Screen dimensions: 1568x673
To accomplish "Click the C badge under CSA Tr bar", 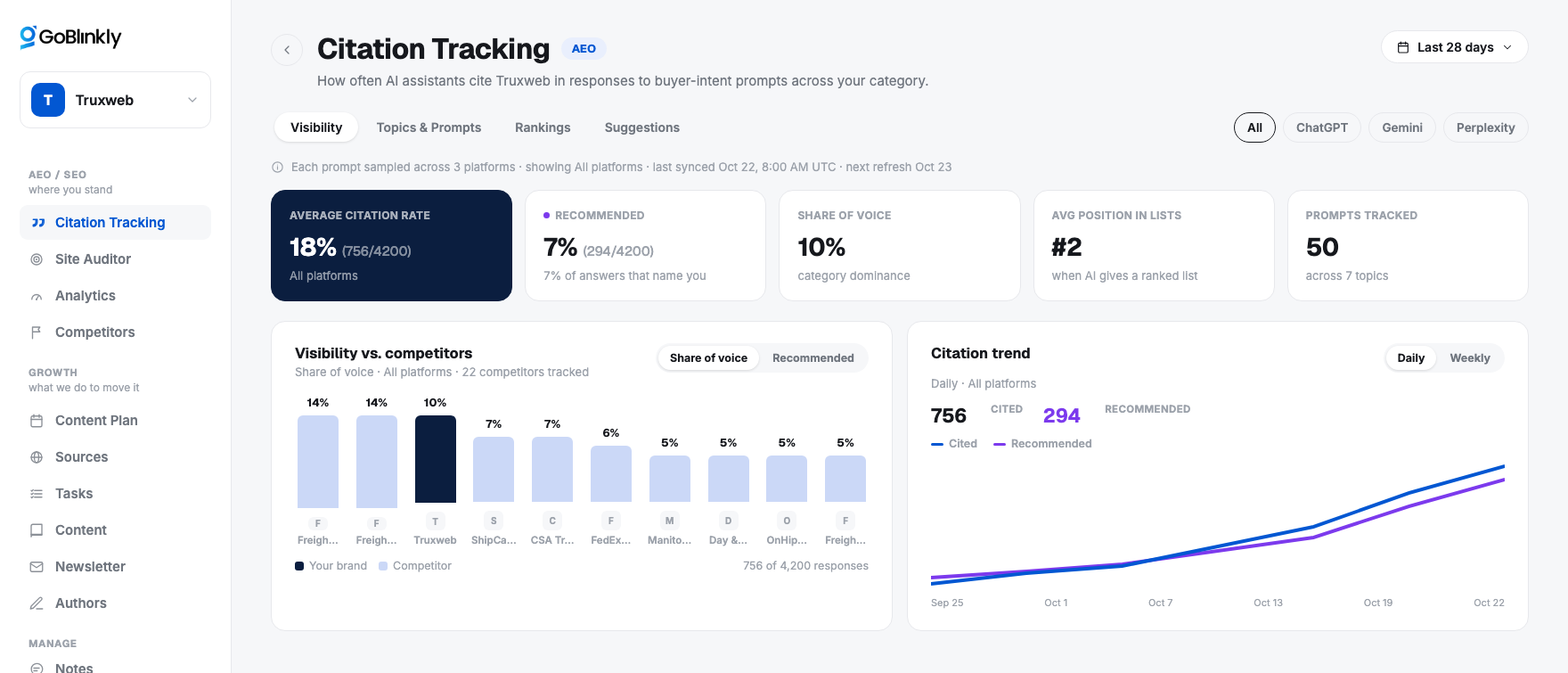I will (552, 521).
